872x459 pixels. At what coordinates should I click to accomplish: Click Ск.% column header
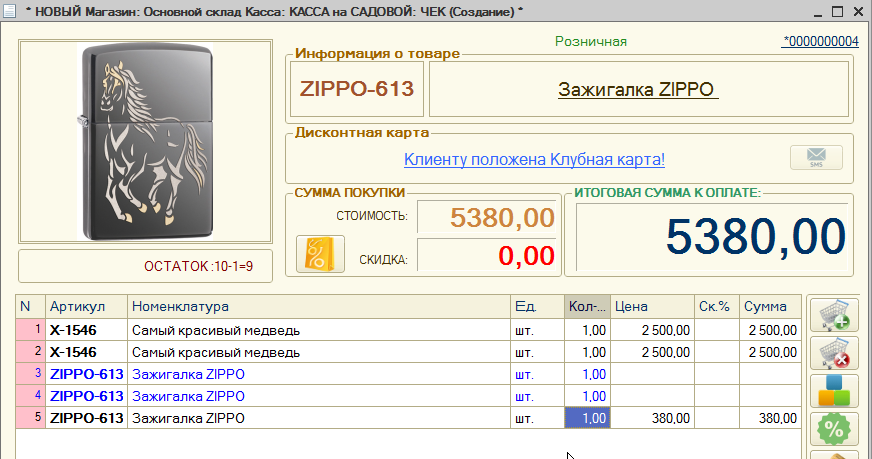tap(717, 307)
